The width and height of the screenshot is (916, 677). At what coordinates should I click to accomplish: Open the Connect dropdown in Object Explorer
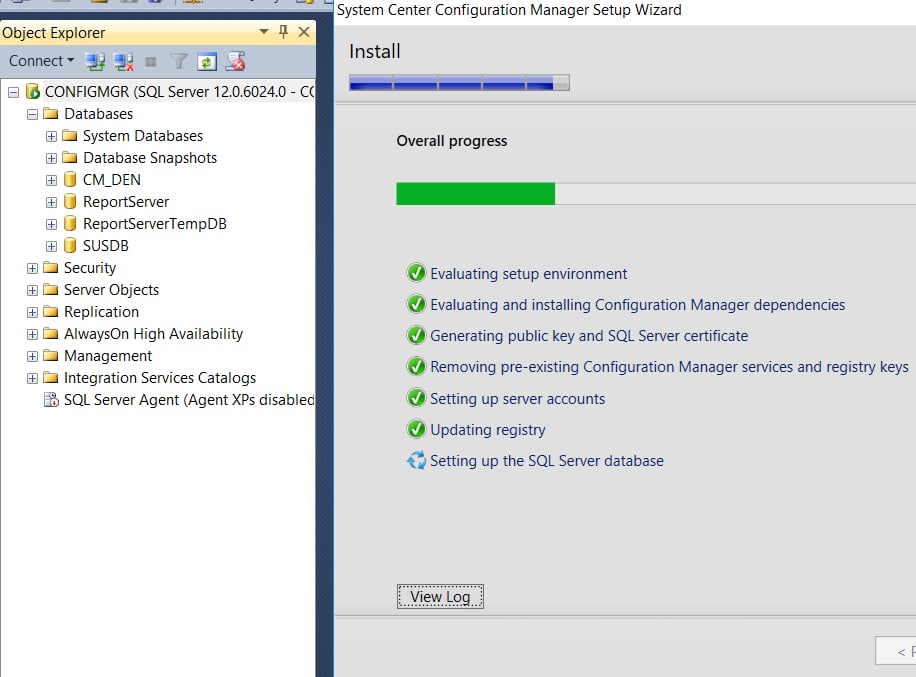(41, 61)
